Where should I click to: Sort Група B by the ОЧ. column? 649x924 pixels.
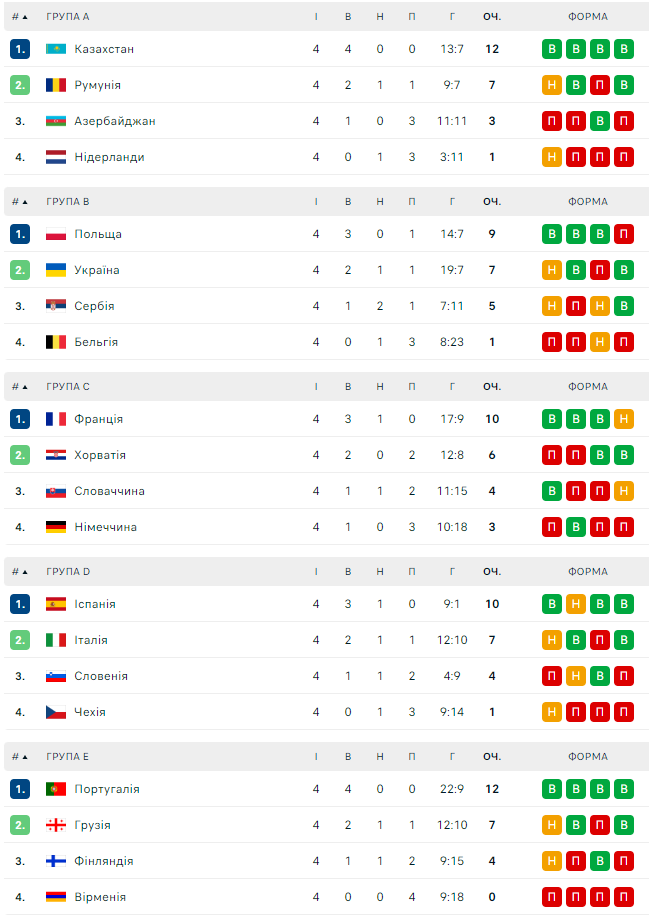coord(492,202)
